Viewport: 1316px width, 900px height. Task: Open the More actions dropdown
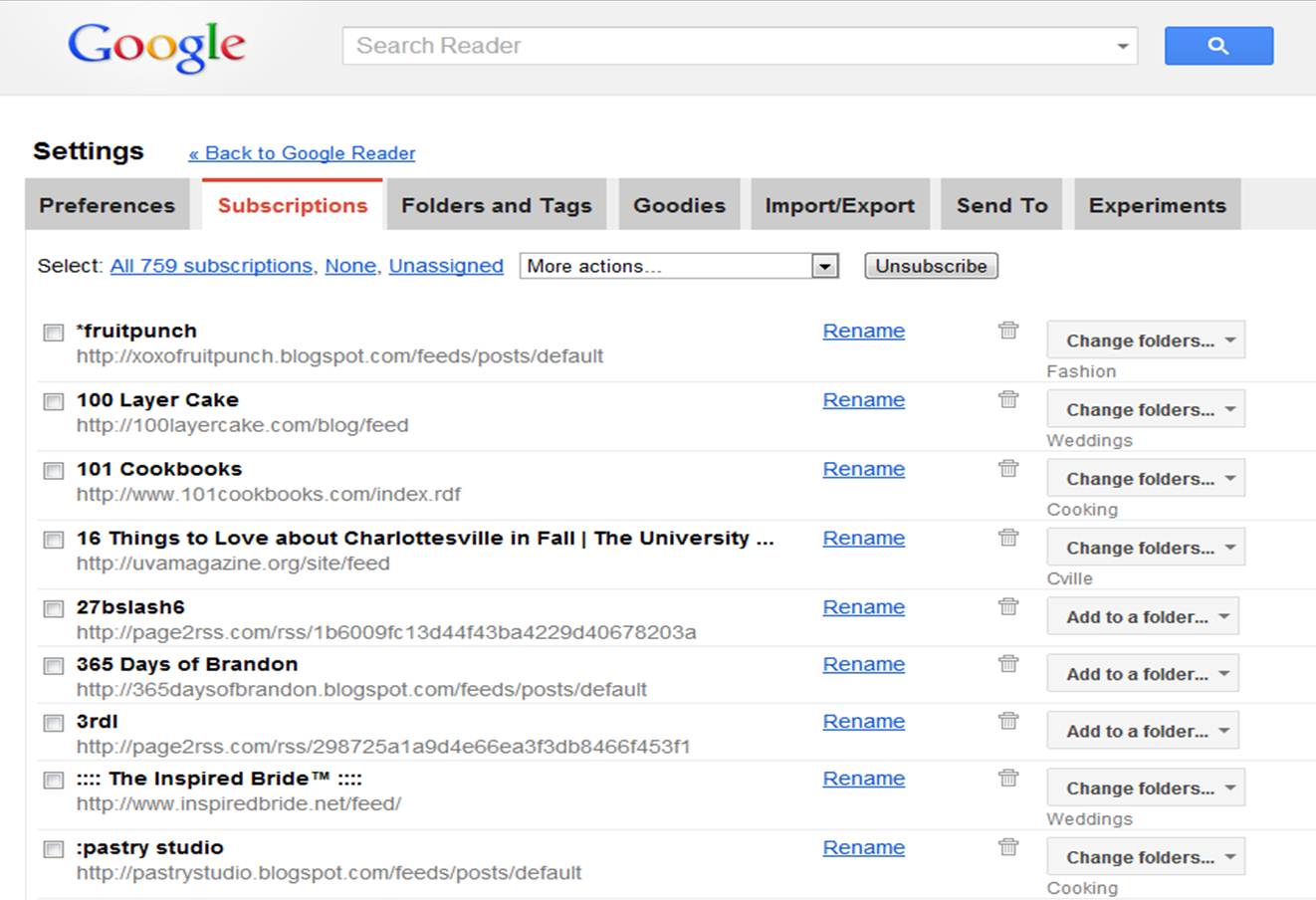coord(679,266)
